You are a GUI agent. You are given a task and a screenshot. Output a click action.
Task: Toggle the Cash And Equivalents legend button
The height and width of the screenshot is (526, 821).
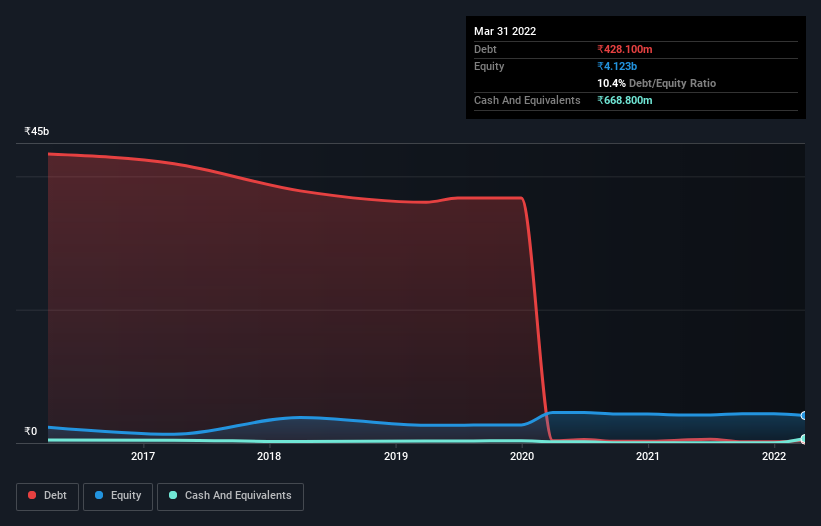click(x=230, y=496)
